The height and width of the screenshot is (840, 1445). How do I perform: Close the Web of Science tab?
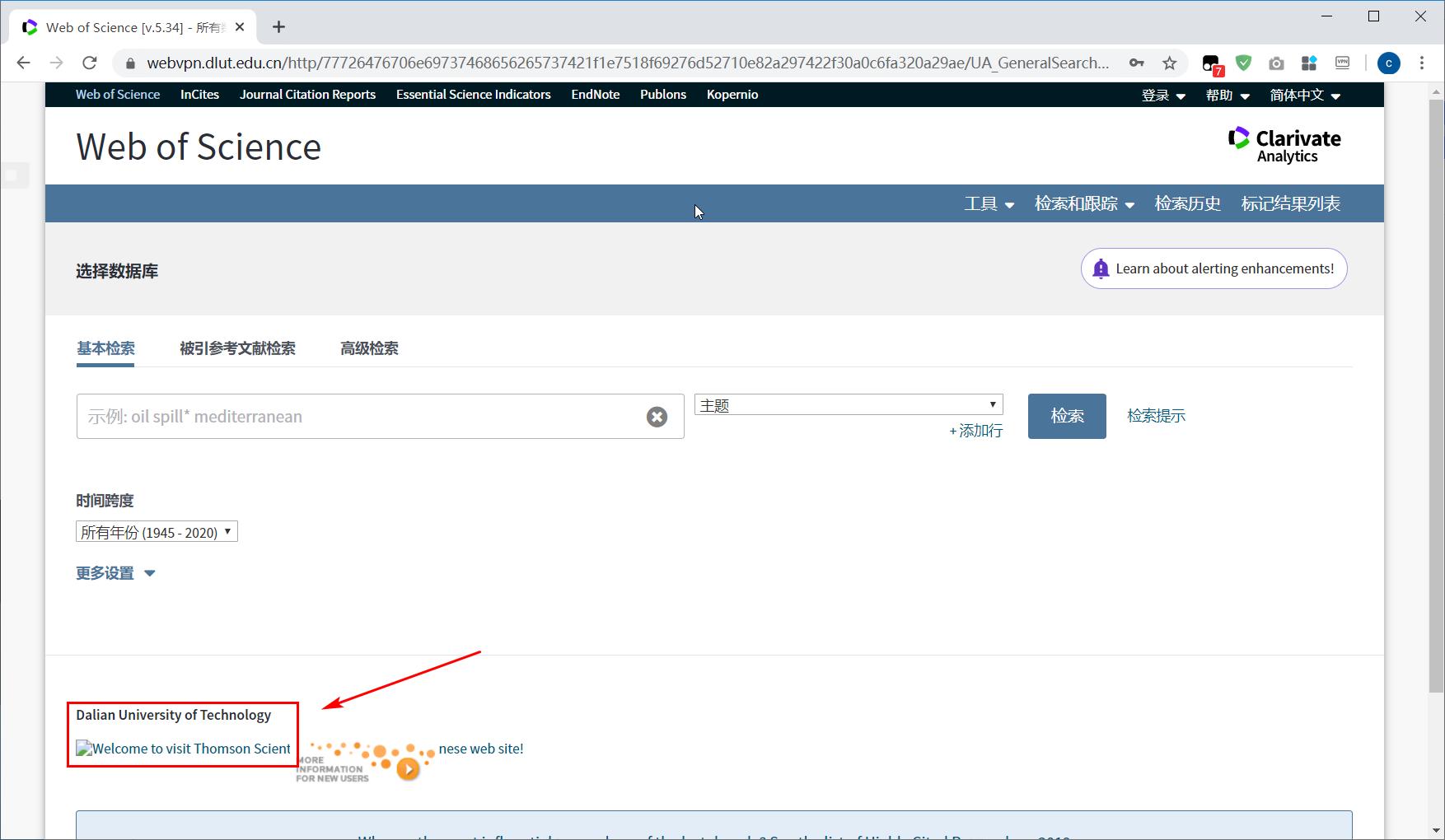click(x=240, y=27)
